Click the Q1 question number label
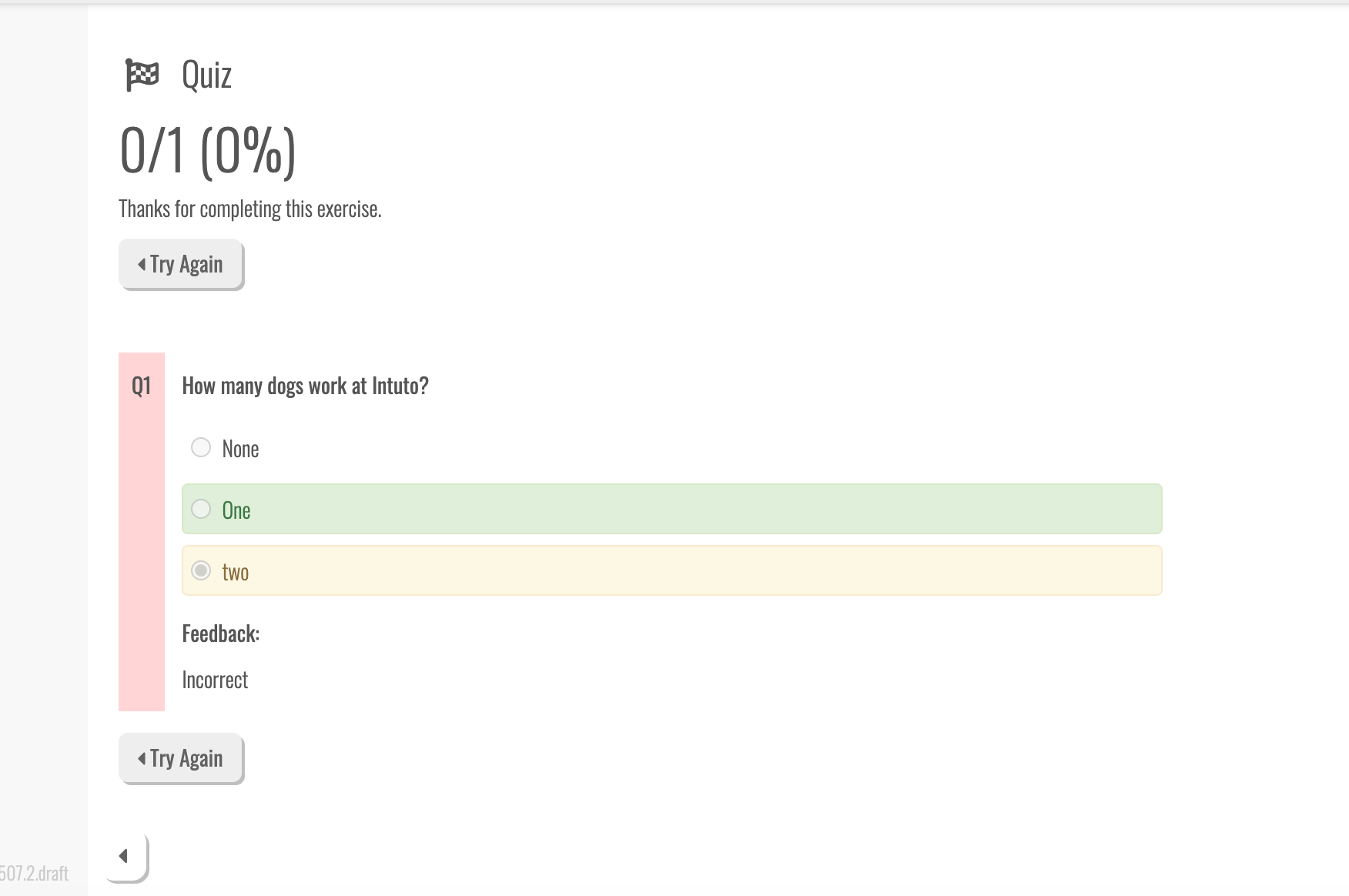This screenshot has width=1349, height=896. (141, 386)
